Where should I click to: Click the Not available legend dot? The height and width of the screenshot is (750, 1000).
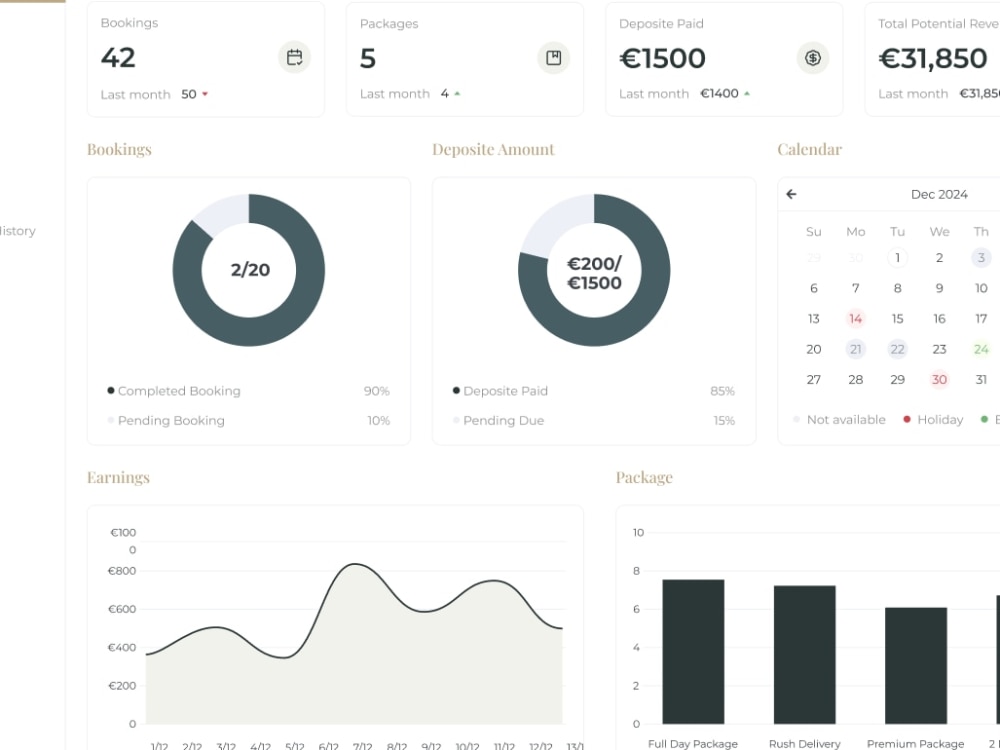[x=797, y=419]
